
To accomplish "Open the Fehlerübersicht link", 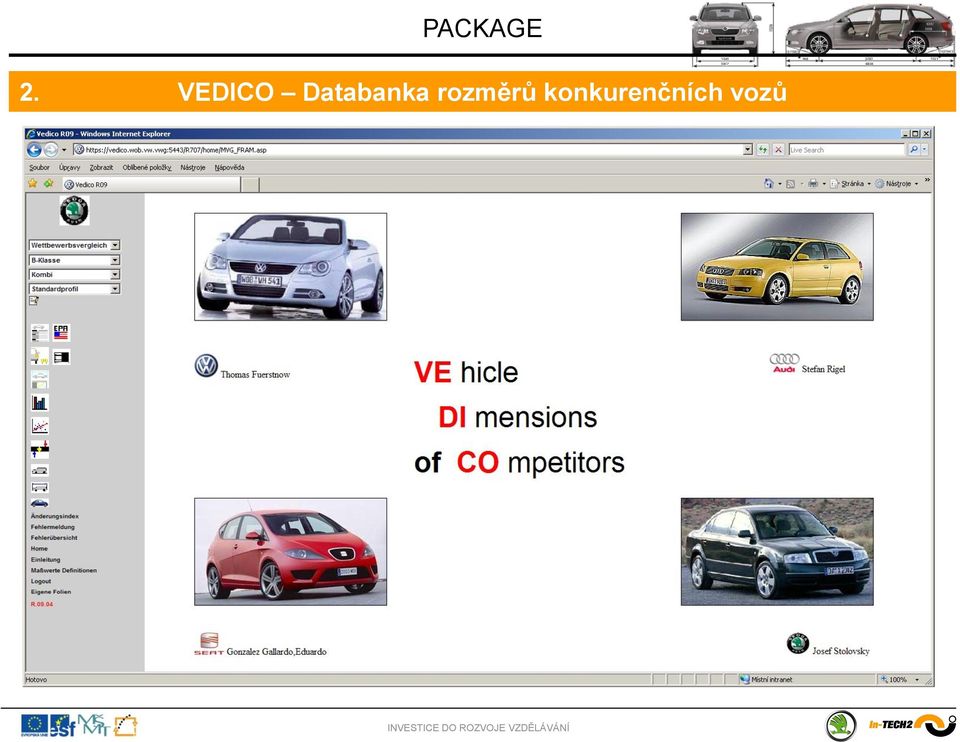I will (x=54, y=538).
